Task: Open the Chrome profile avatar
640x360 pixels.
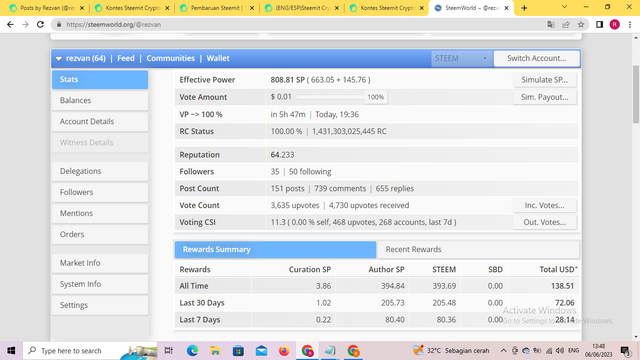Action: click(614, 24)
